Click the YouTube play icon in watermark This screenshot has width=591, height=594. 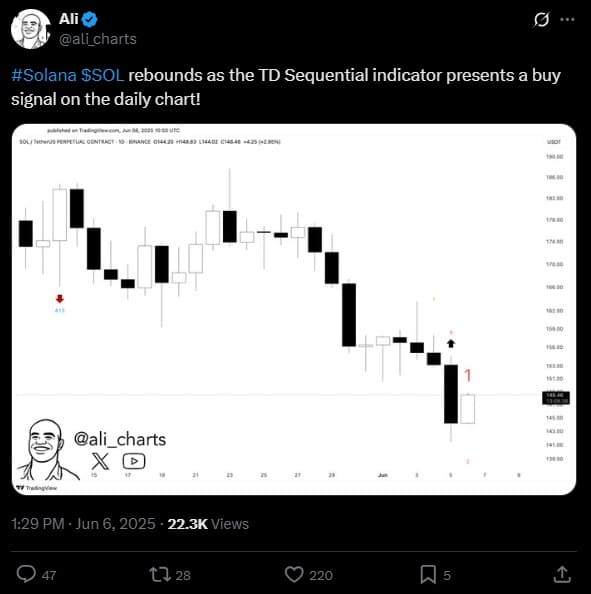tap(134, 461)
